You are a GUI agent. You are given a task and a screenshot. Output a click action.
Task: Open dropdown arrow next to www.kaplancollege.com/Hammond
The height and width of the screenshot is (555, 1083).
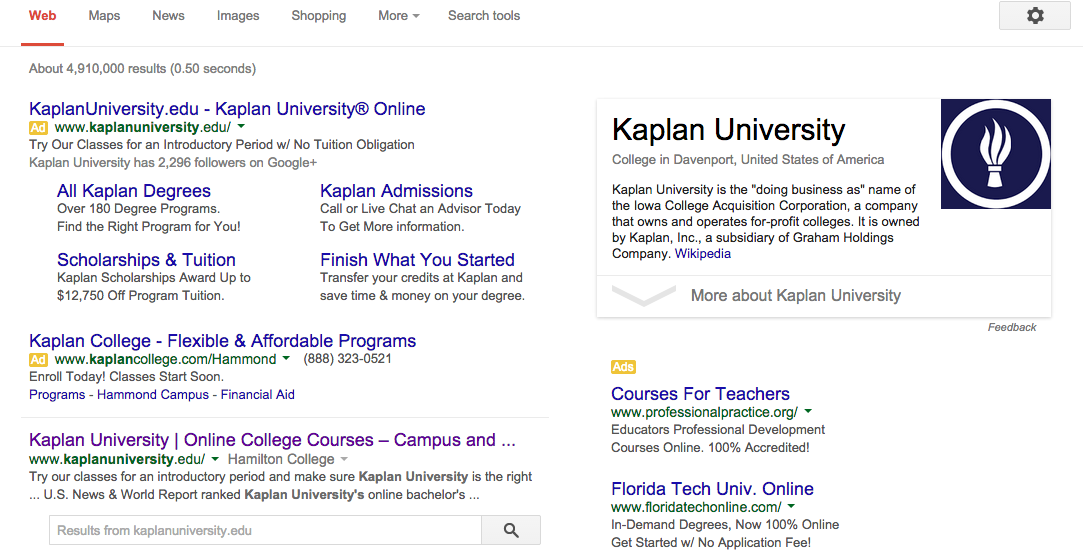287,359
